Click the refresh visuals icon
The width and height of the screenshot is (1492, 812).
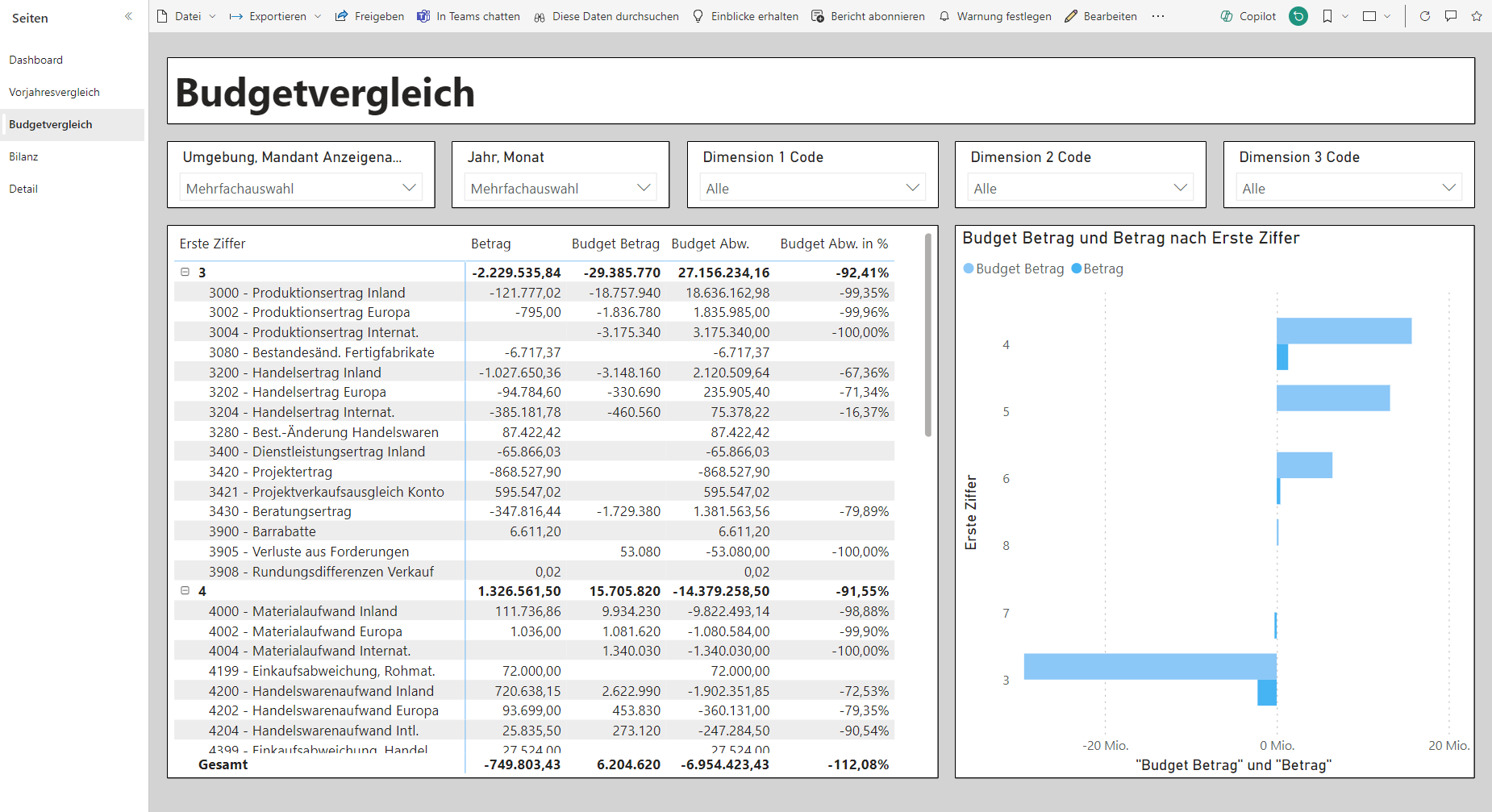pos(1425,16)
